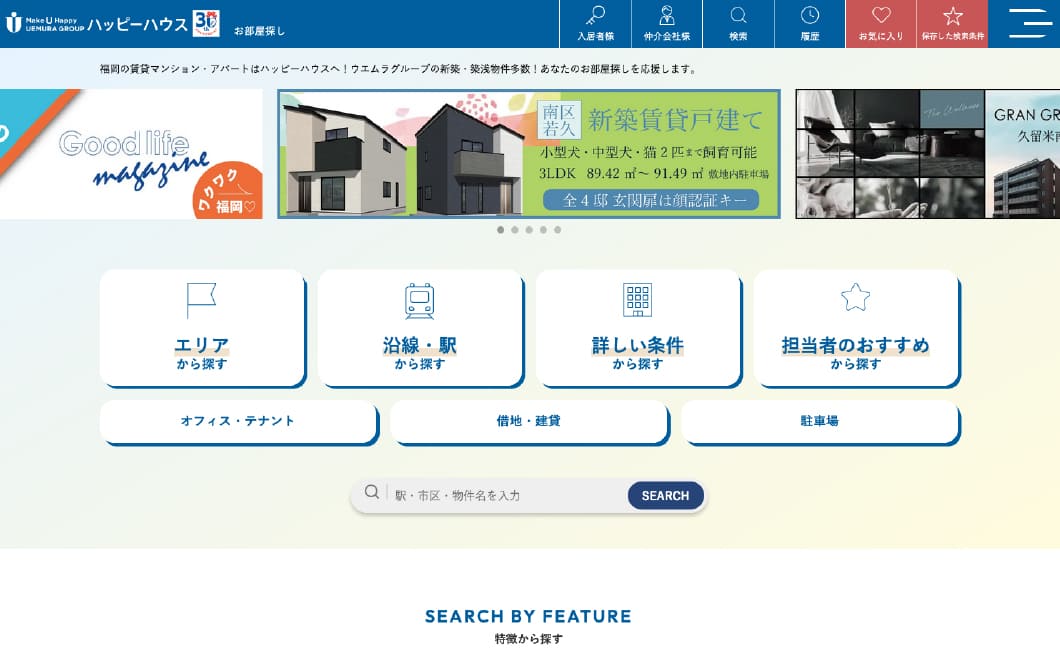Open オフィス・テナント search

(238, 421)
